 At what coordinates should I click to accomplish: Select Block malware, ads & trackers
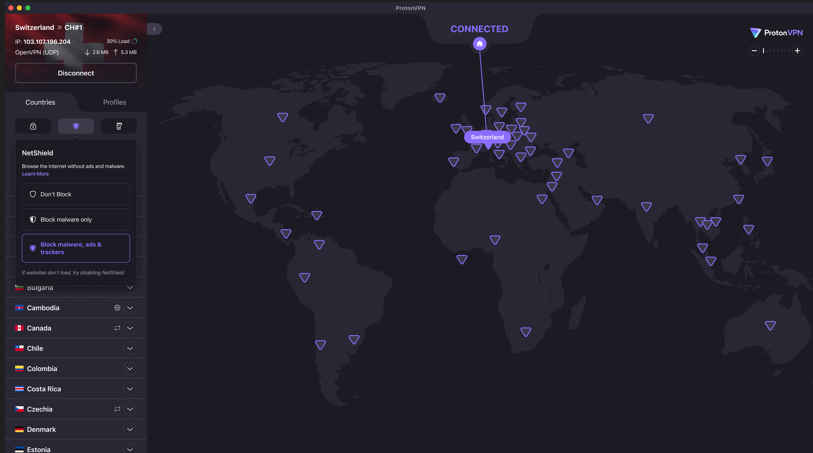(x=76, y=248)
